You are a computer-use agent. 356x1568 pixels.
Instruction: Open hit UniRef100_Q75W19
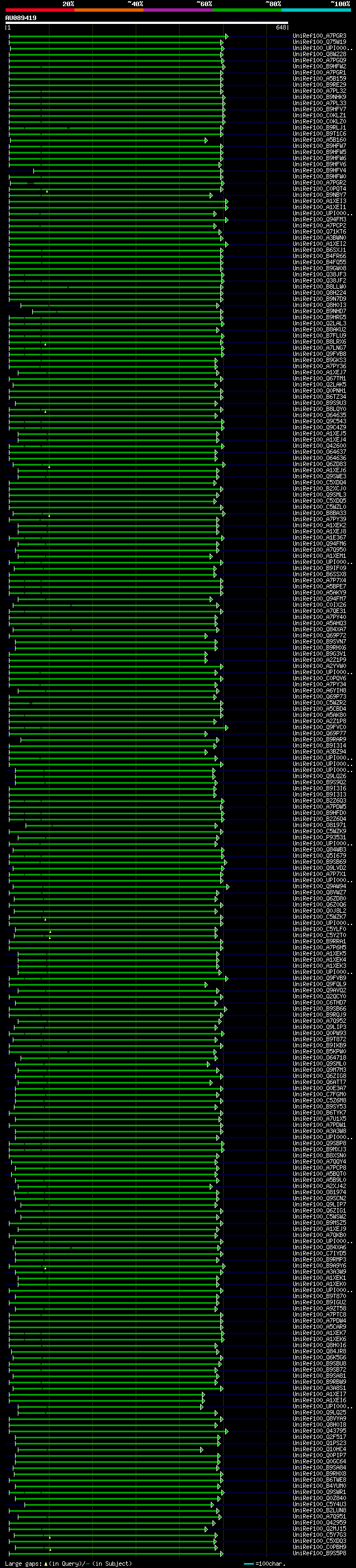319,42
